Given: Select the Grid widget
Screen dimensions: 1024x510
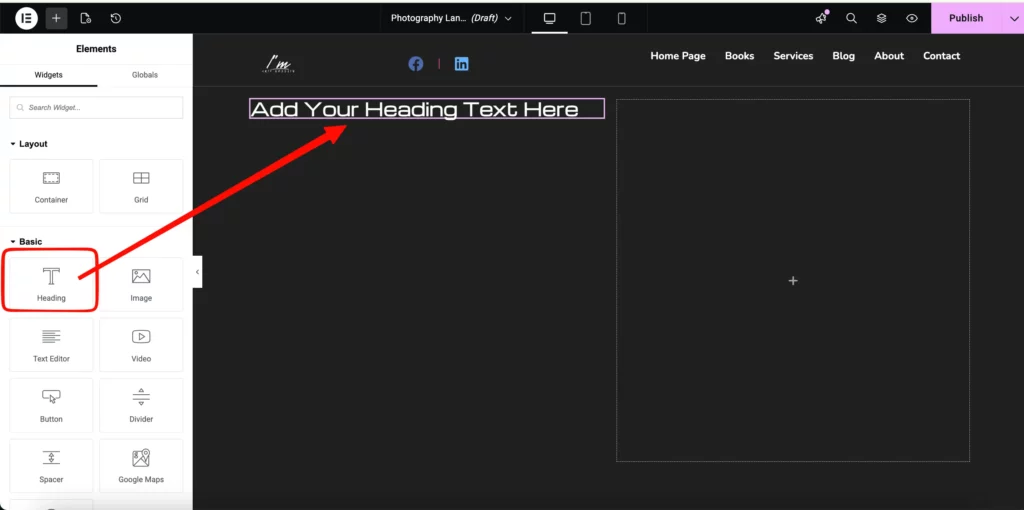Looking at the screenshot, I should tap(141, 186).
